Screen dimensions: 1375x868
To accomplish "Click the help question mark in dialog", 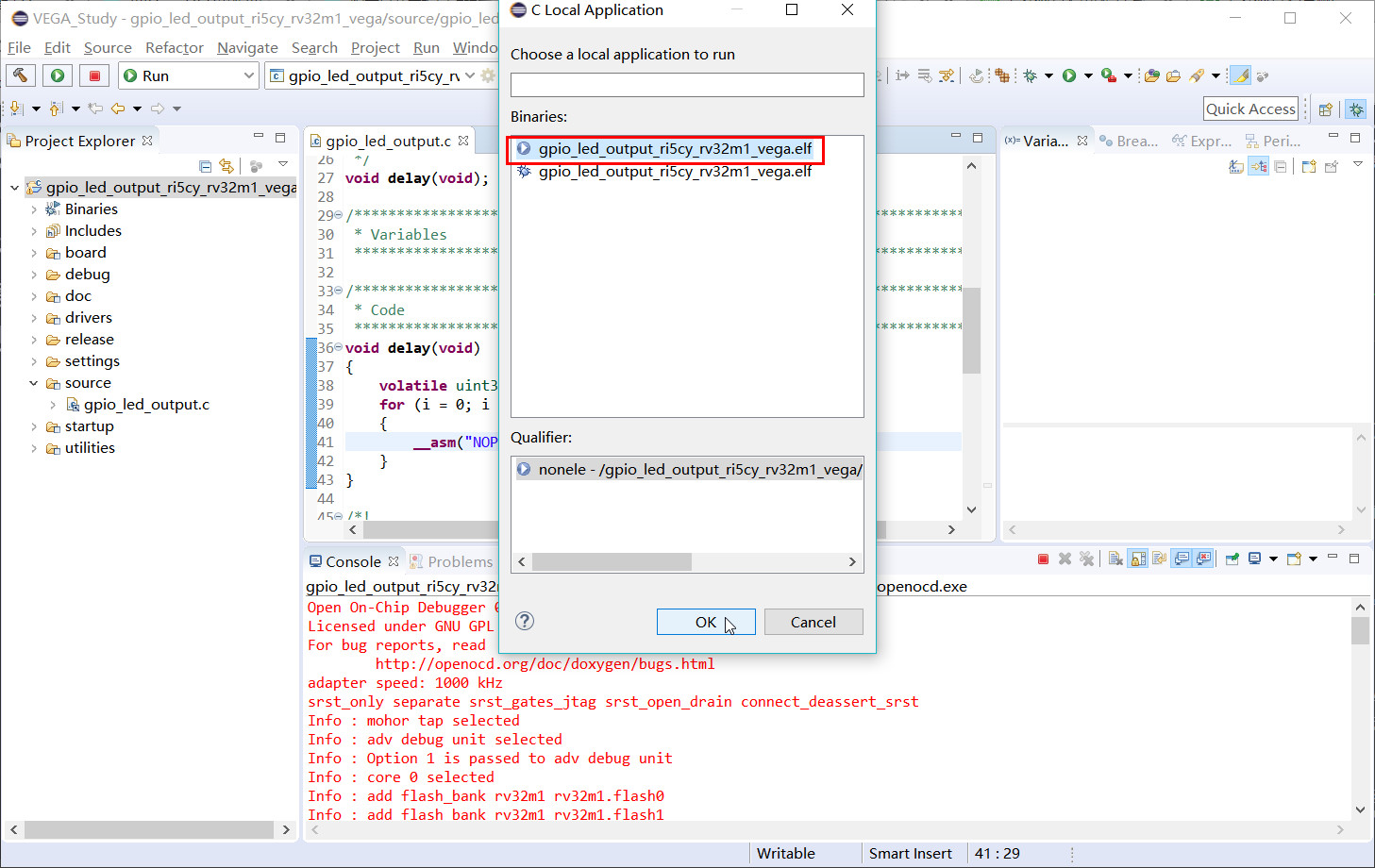I will (525, 621).
